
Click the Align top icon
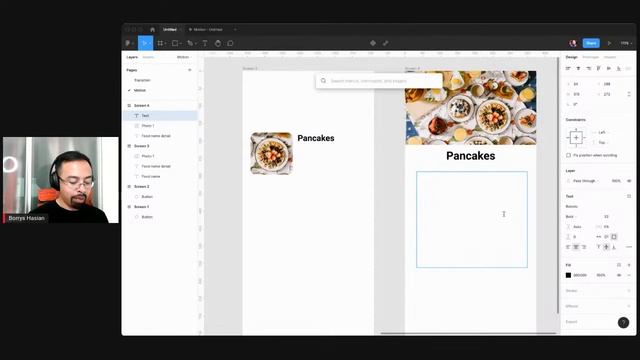(x=599, y=69)
